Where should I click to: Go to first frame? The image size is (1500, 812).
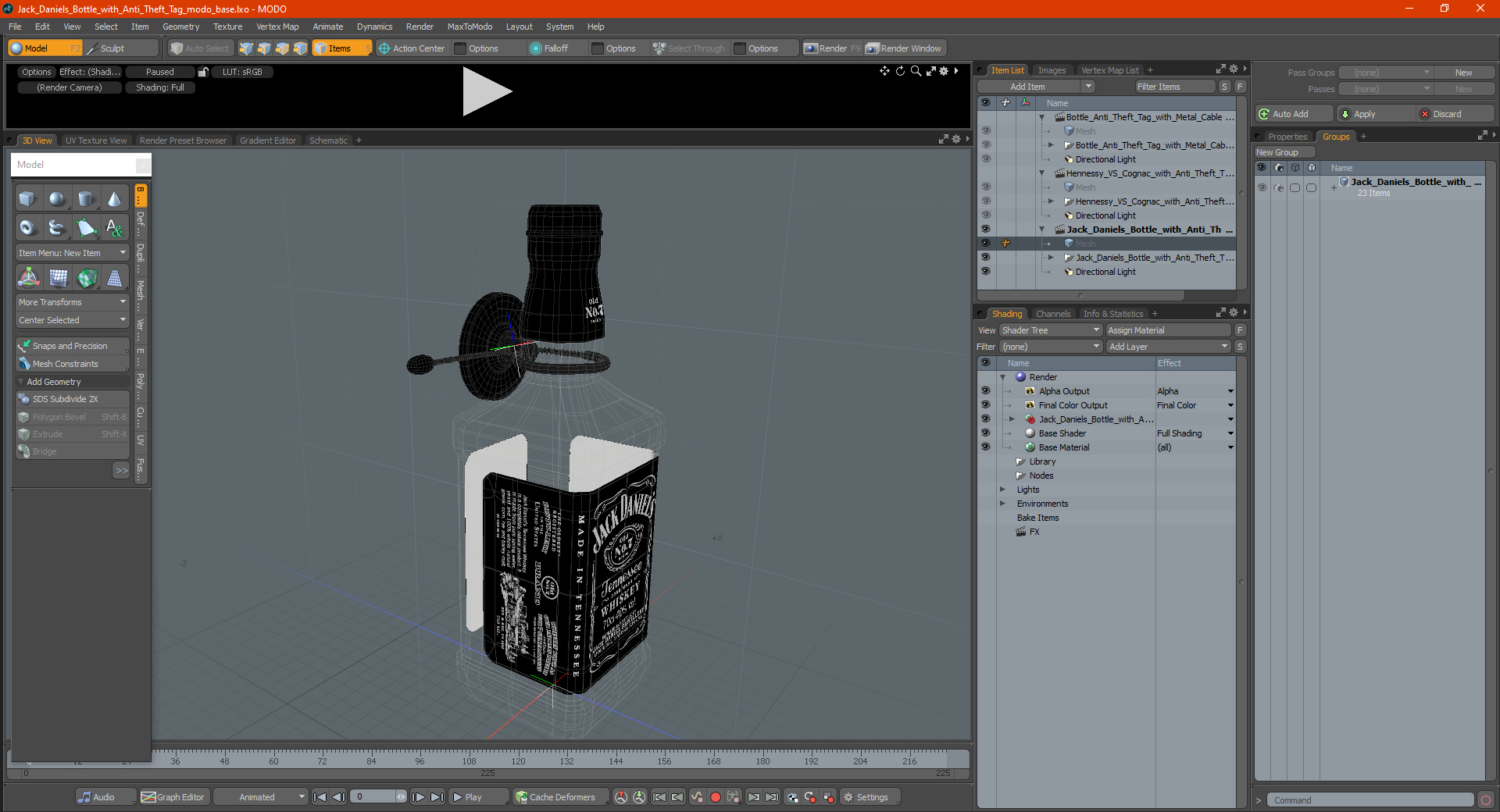point(320,797)
